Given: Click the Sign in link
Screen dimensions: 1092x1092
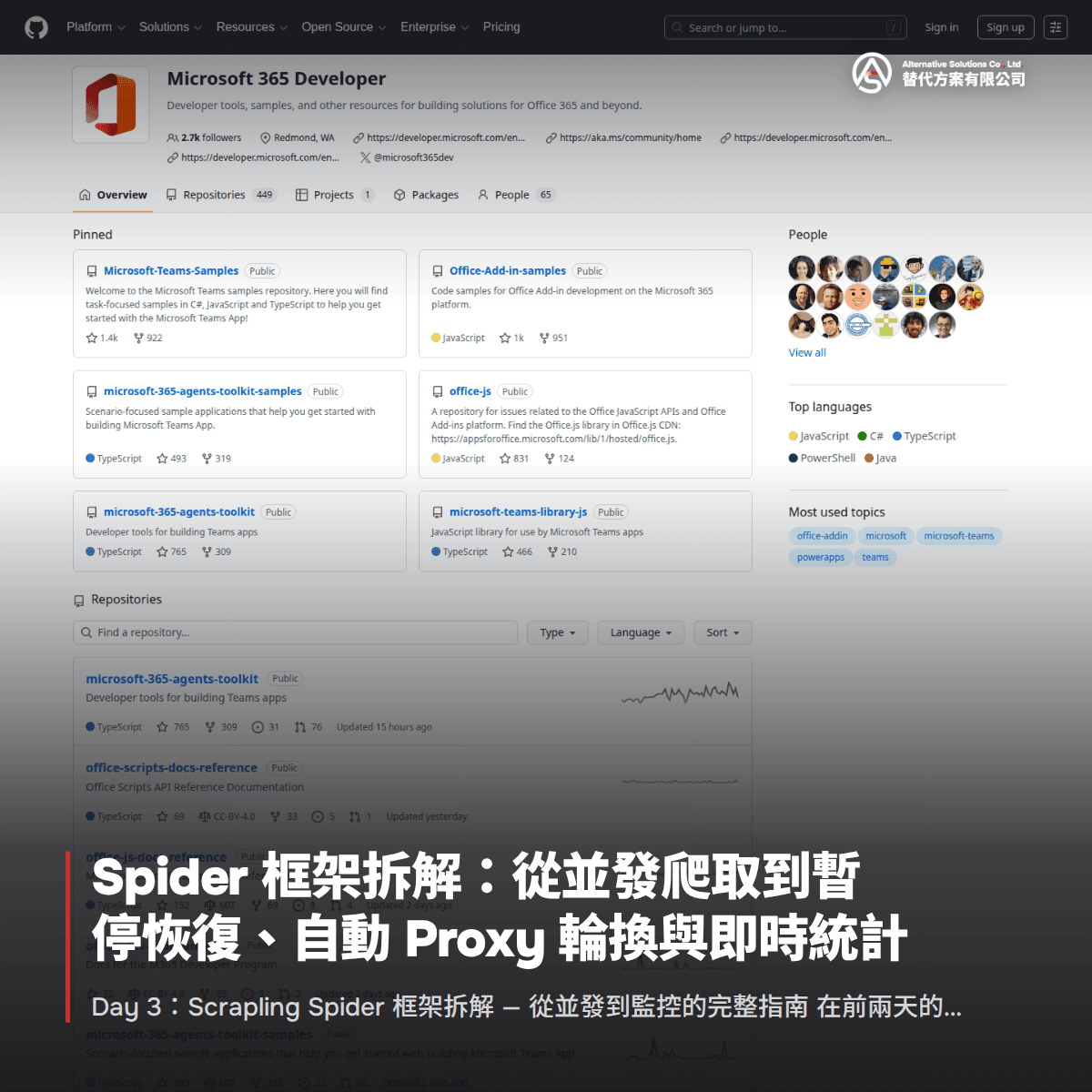Looking at the screenshot, I should (942, 27).
